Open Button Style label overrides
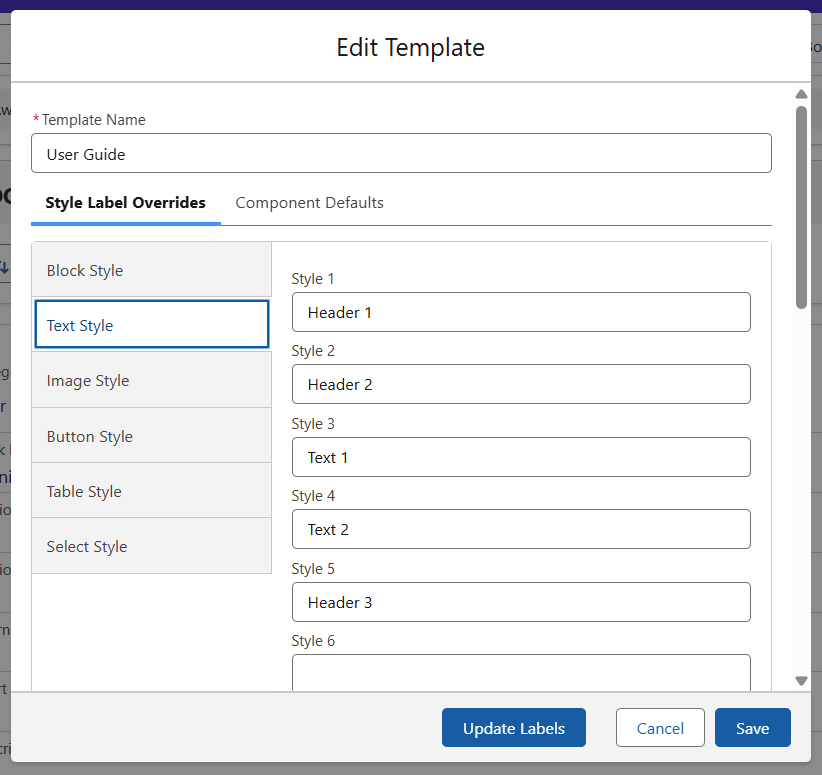 151,436
